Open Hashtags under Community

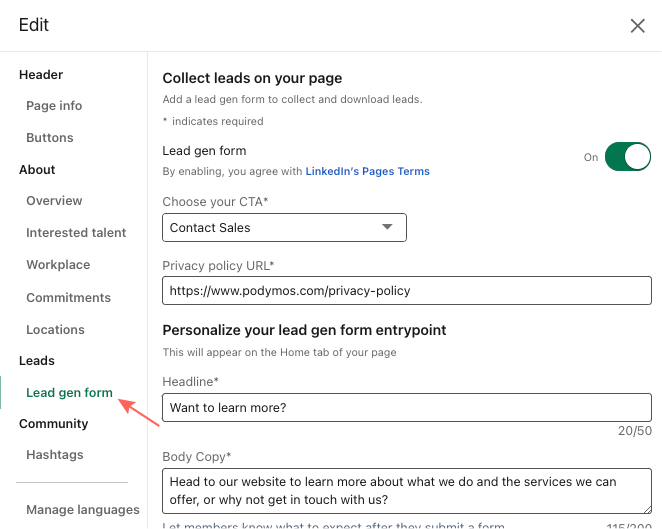(55, 455)
